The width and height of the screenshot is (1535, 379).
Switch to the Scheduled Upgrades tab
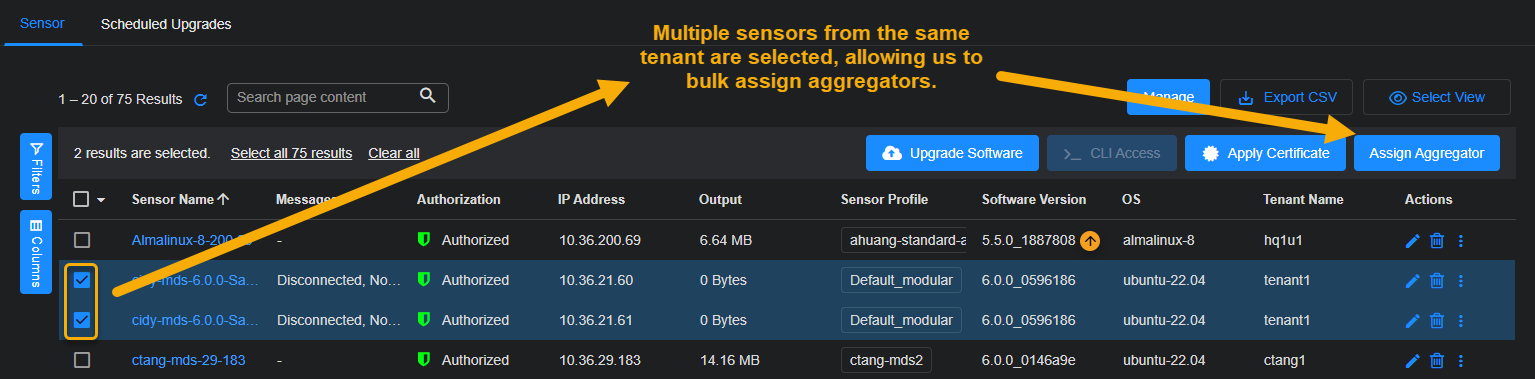pyautogui.click(x=166, y=24)
